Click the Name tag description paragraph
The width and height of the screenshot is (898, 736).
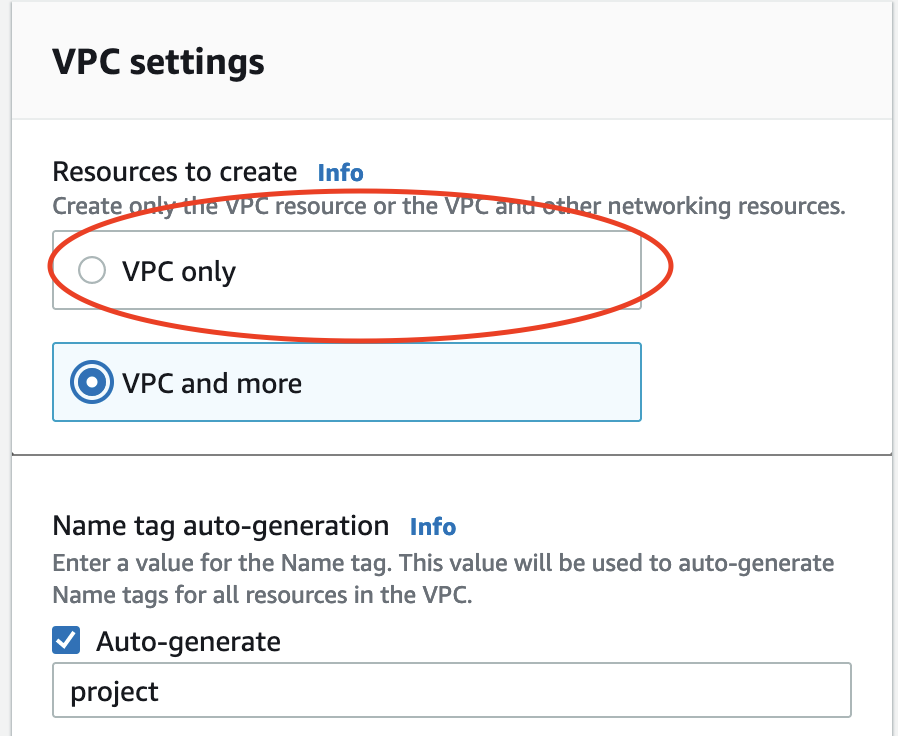443,579
